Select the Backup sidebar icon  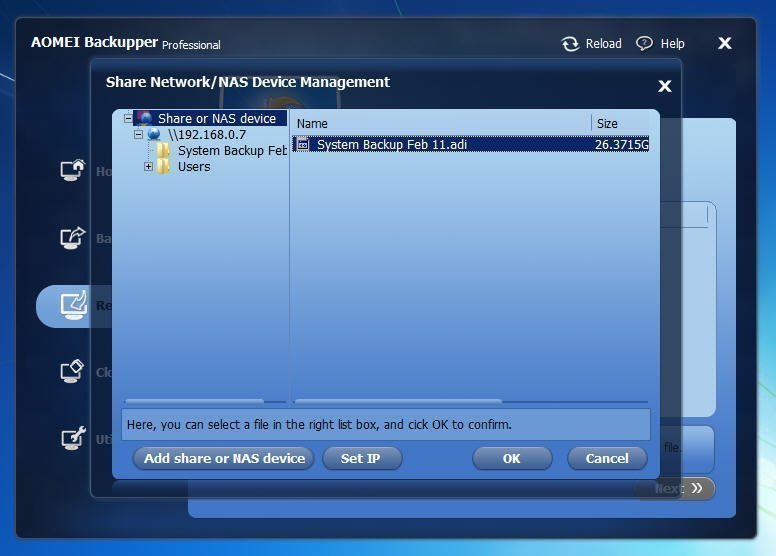point(72,238)
